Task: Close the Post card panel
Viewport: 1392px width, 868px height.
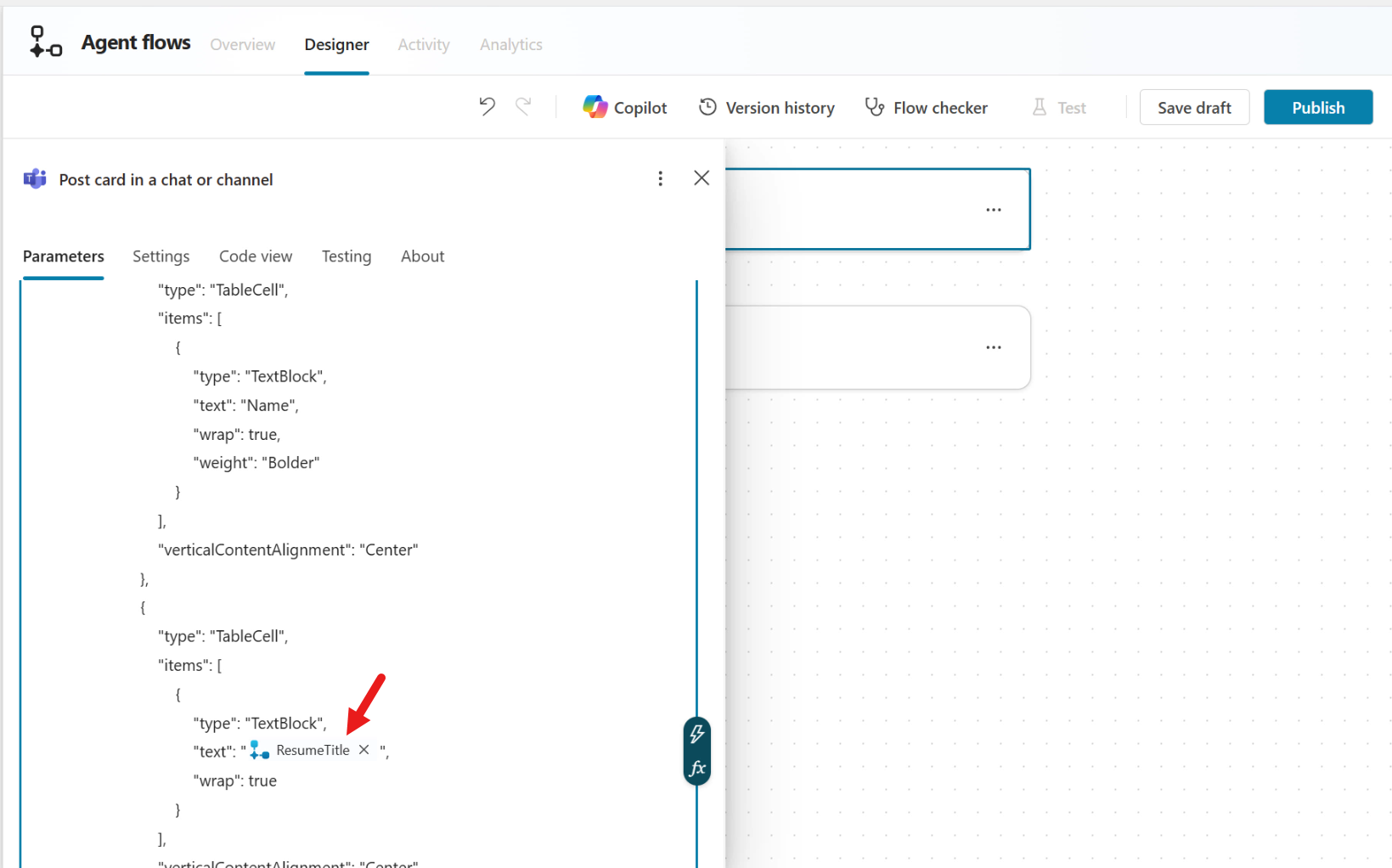Action: 701,178
